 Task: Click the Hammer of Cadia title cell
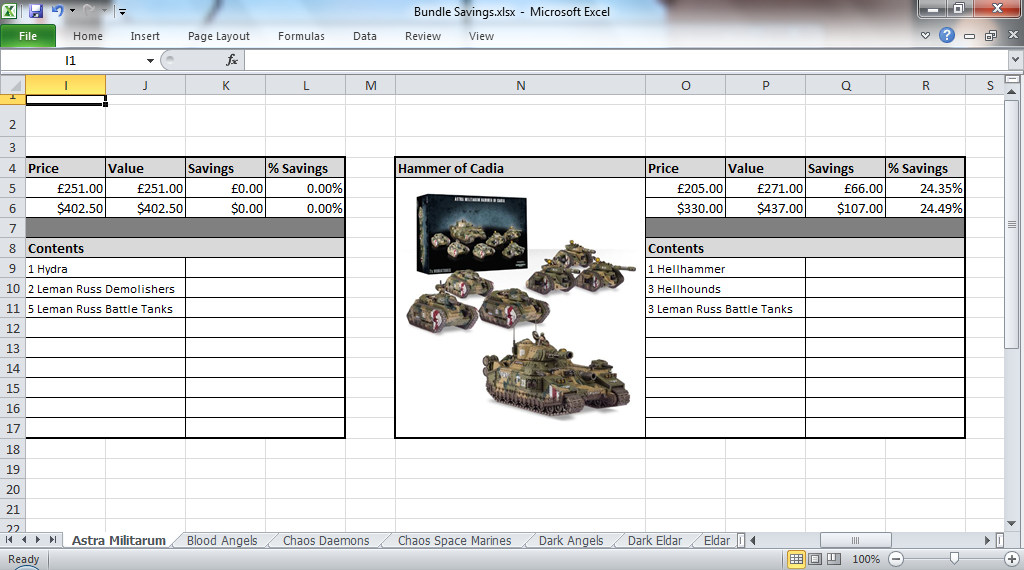pos(520,168)
